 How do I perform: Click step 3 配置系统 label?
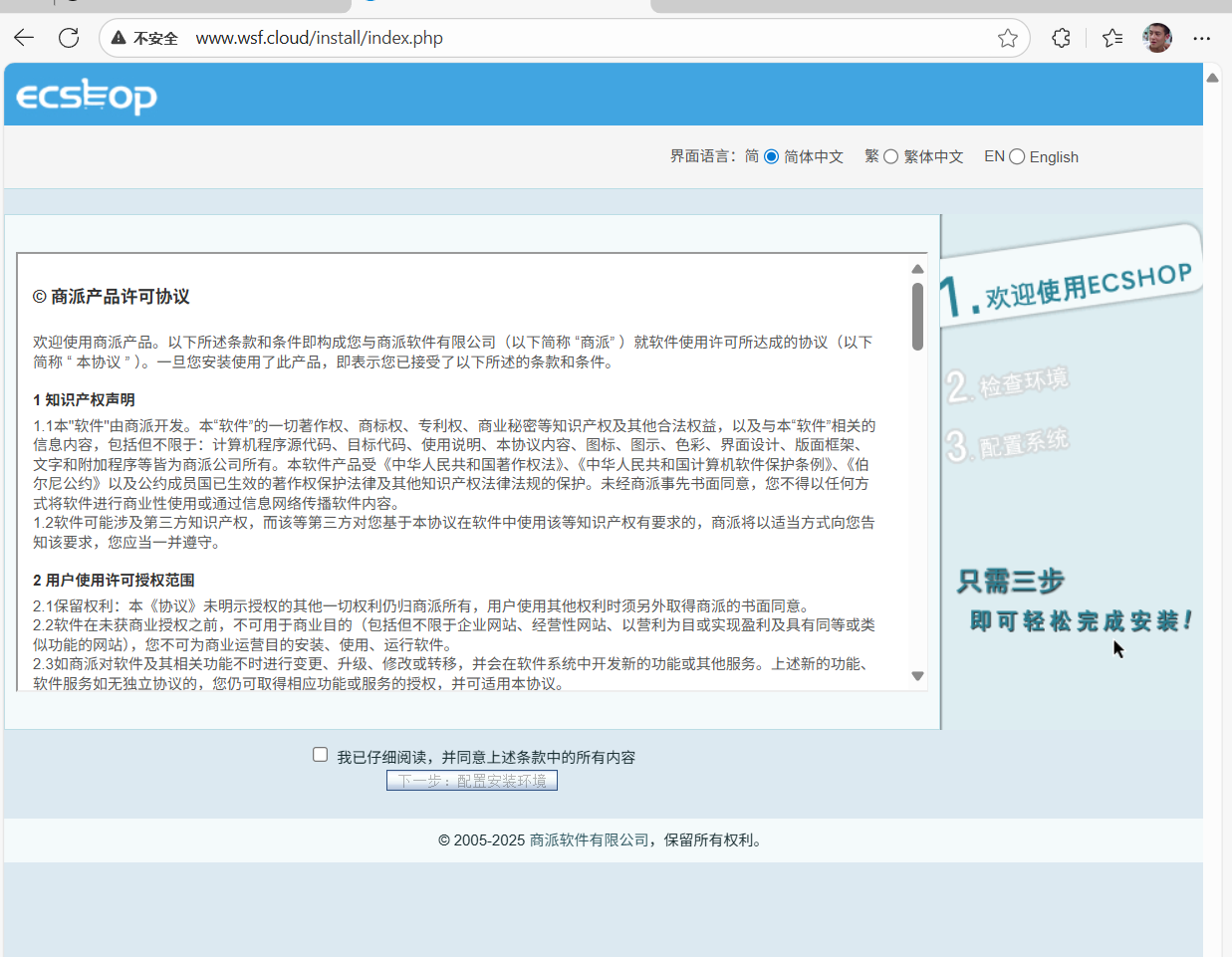[1007, 444]
